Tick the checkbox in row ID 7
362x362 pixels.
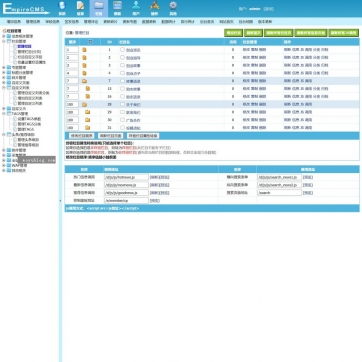pyautogui.click(x=122, y=81)
